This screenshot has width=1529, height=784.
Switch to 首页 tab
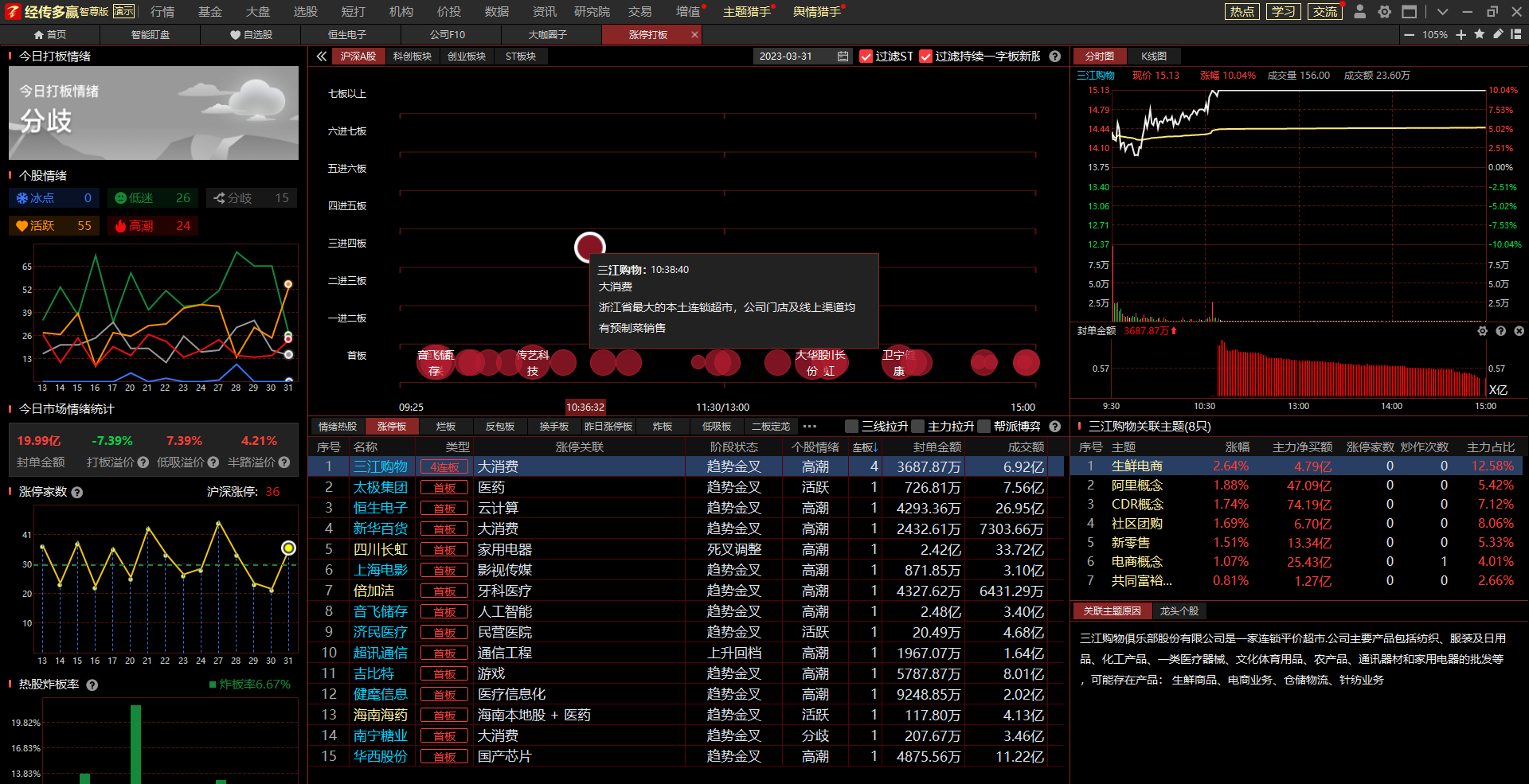(50, 34)
